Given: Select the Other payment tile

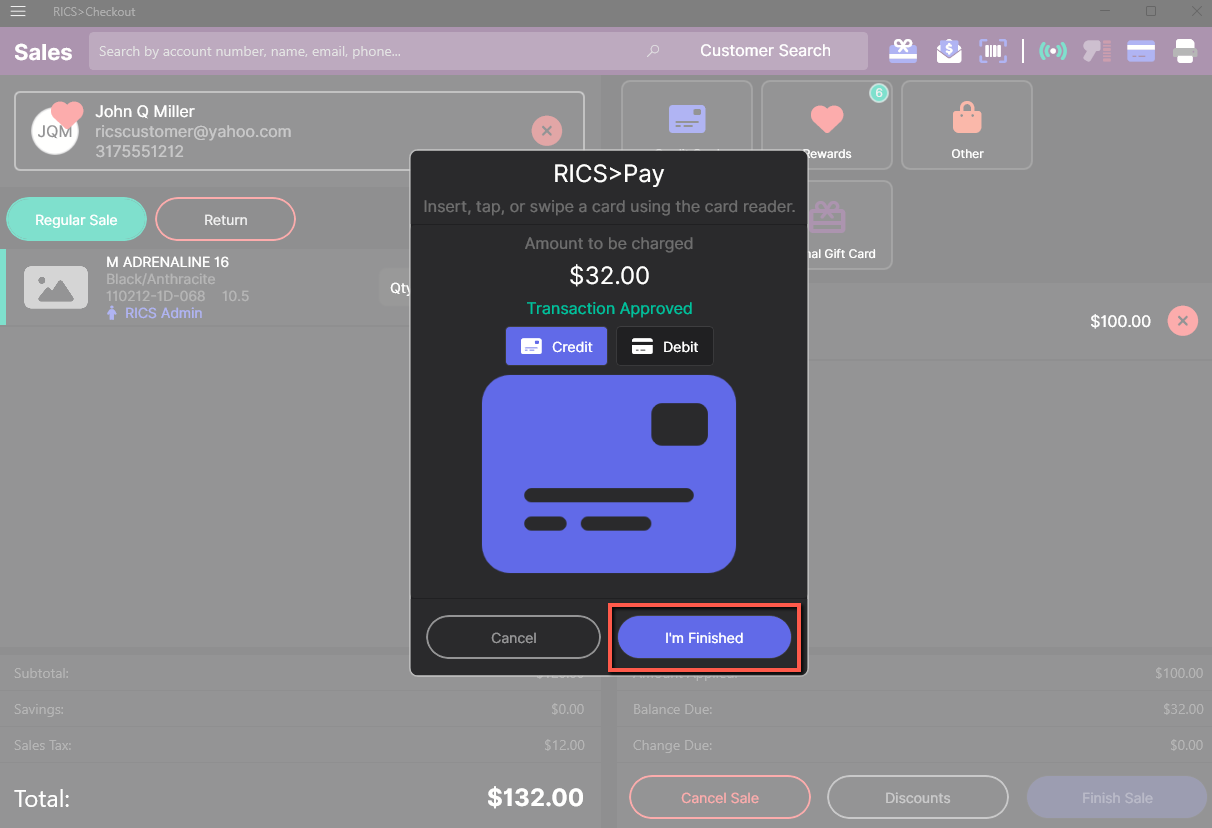Looking at the screenshot, I should [x=967, y=125].
